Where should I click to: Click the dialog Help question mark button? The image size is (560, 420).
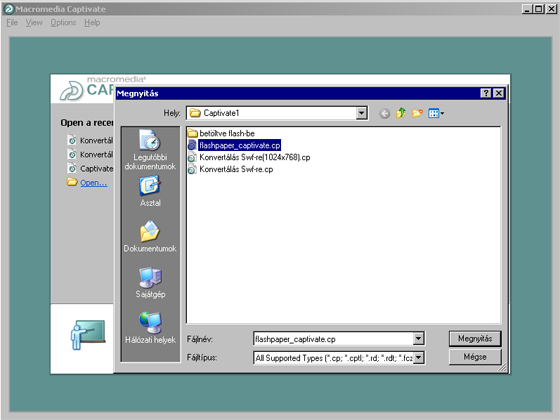click(x=485, y=94)
